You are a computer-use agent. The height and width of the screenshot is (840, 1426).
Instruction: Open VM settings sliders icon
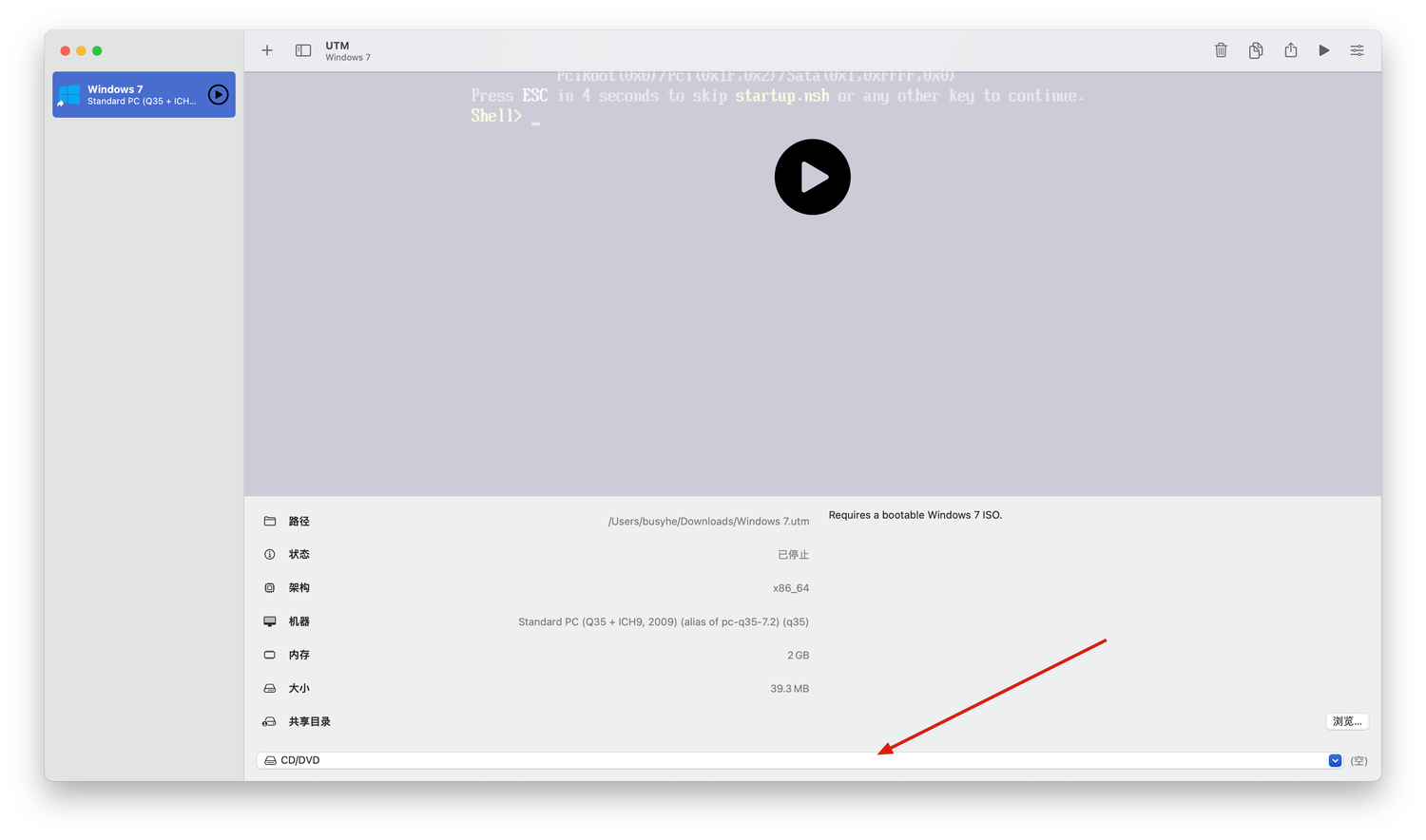pyautogui.click(x=1357, y=50)
